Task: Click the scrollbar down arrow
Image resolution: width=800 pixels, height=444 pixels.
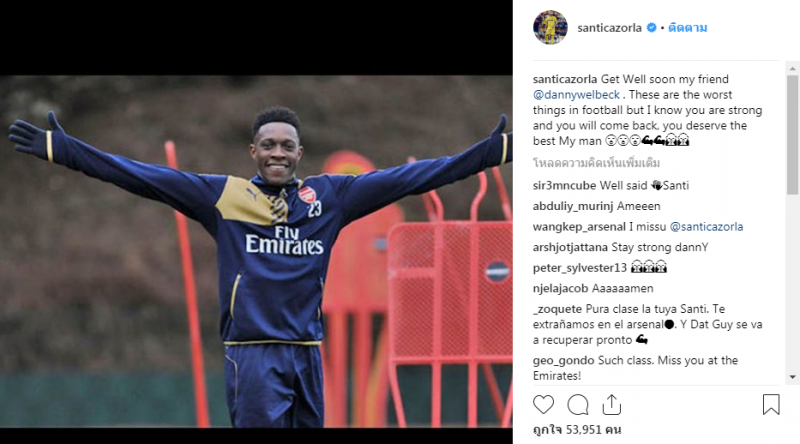Action: click(792, 377)
